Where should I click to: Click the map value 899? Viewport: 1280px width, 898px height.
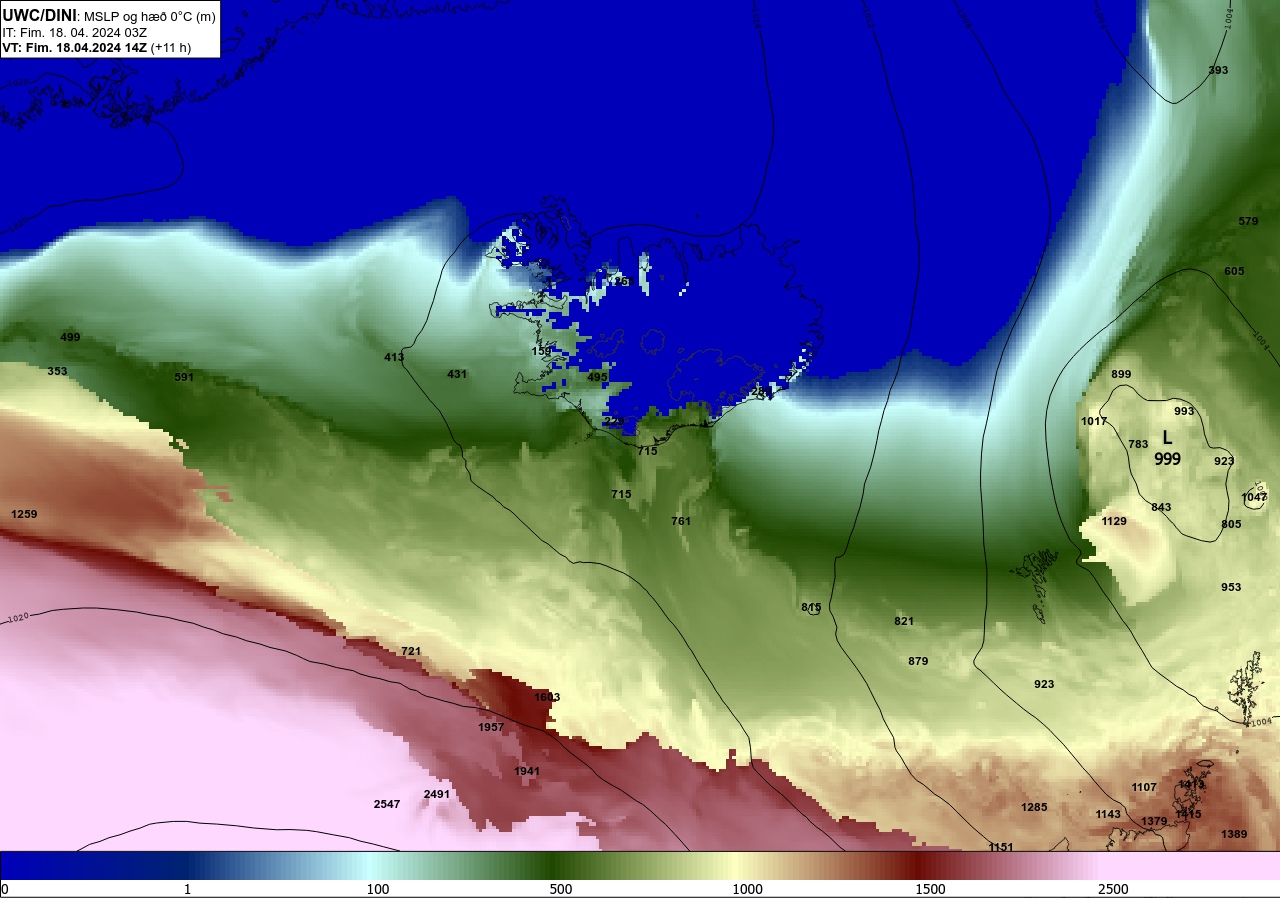tap(1121, 374)
